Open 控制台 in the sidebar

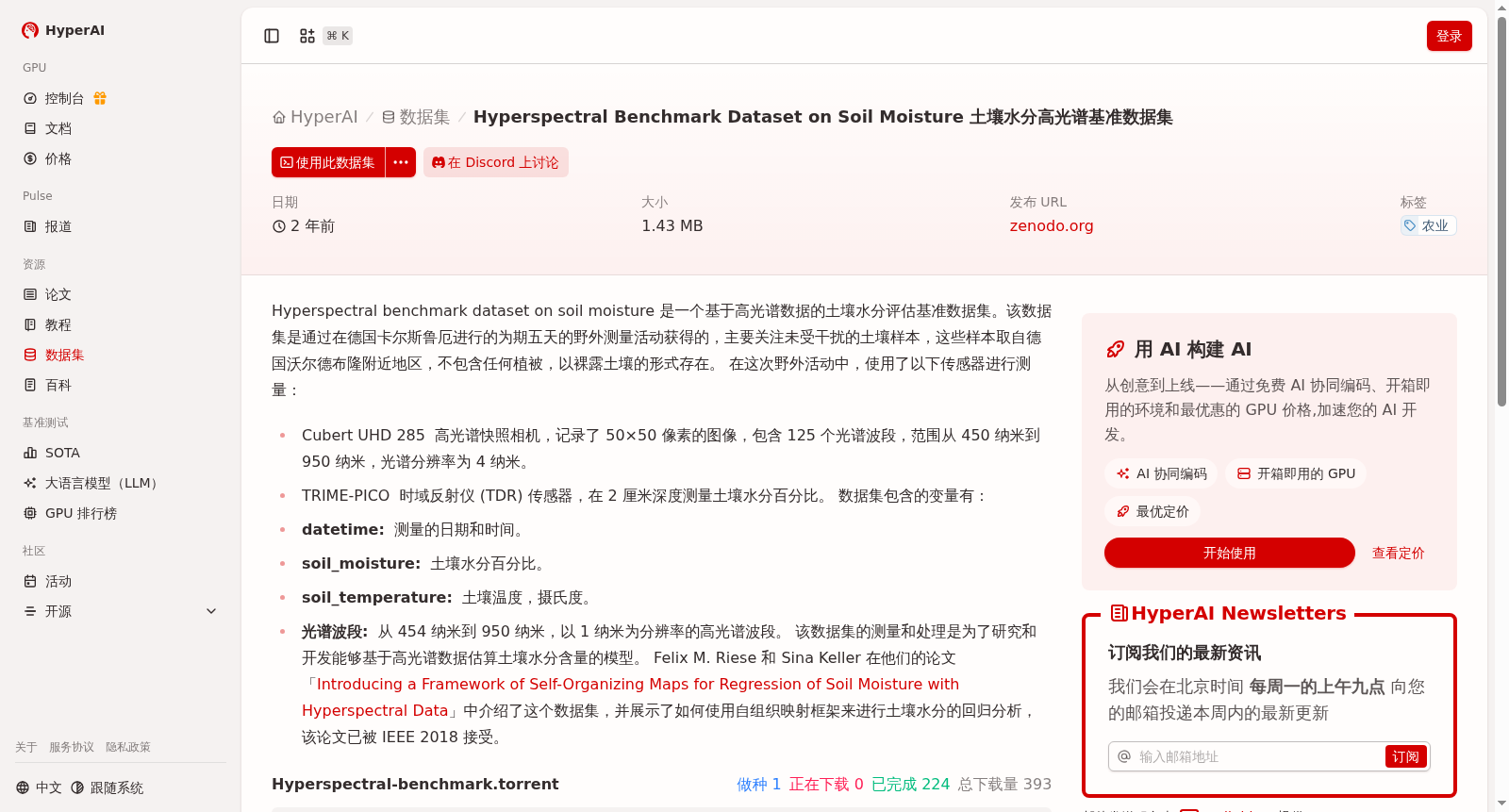pyautogui.click(x=121, y=98)
